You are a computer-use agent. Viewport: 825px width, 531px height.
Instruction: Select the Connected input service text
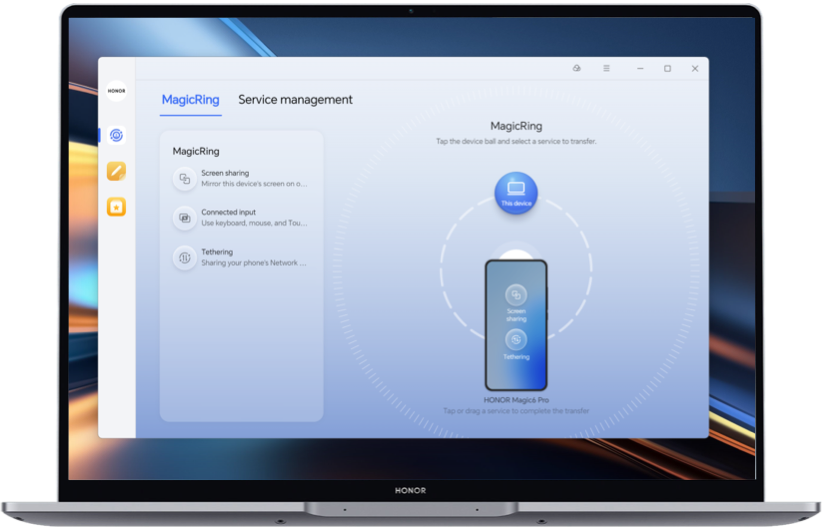click(x=228, y=212)
